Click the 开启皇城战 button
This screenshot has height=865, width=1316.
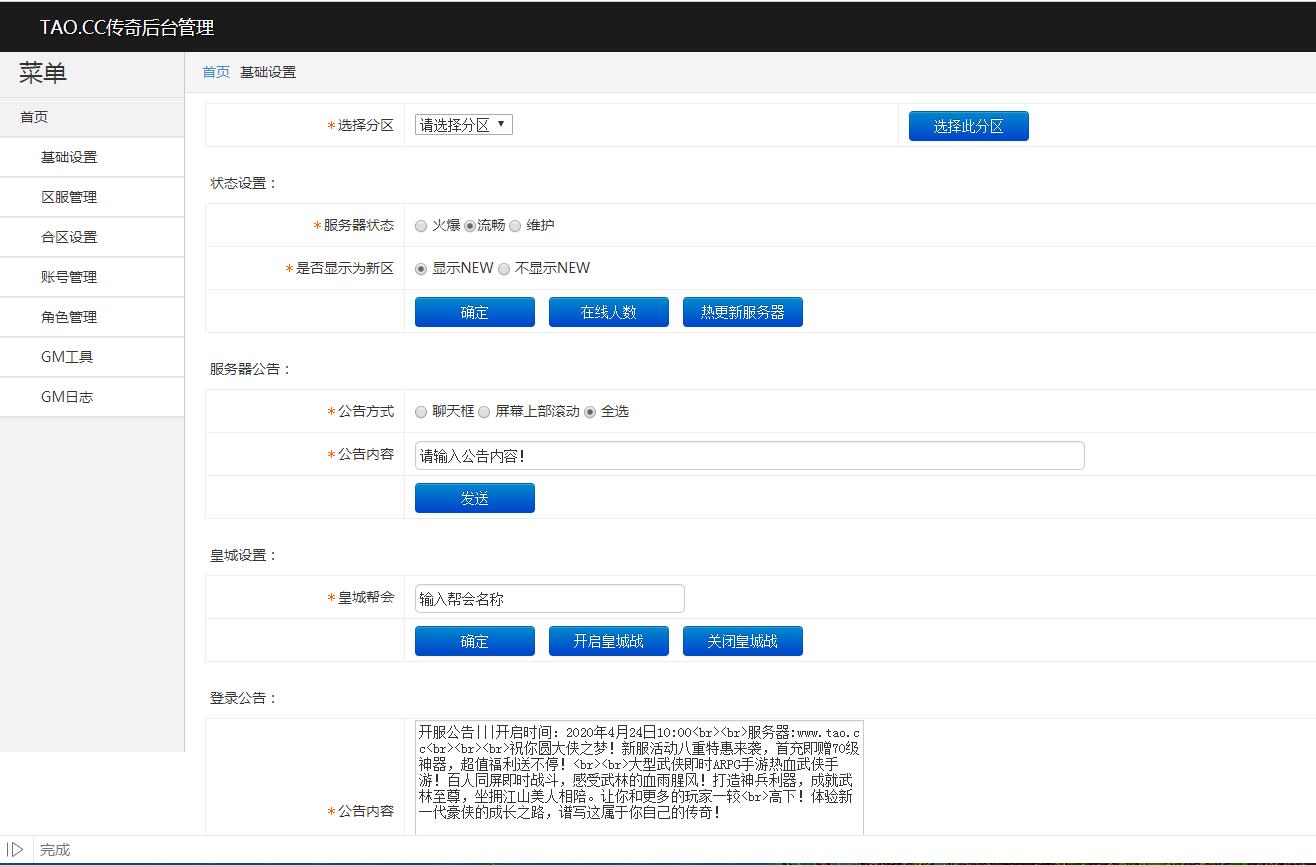pyautogui.click(x=608, y=641)
